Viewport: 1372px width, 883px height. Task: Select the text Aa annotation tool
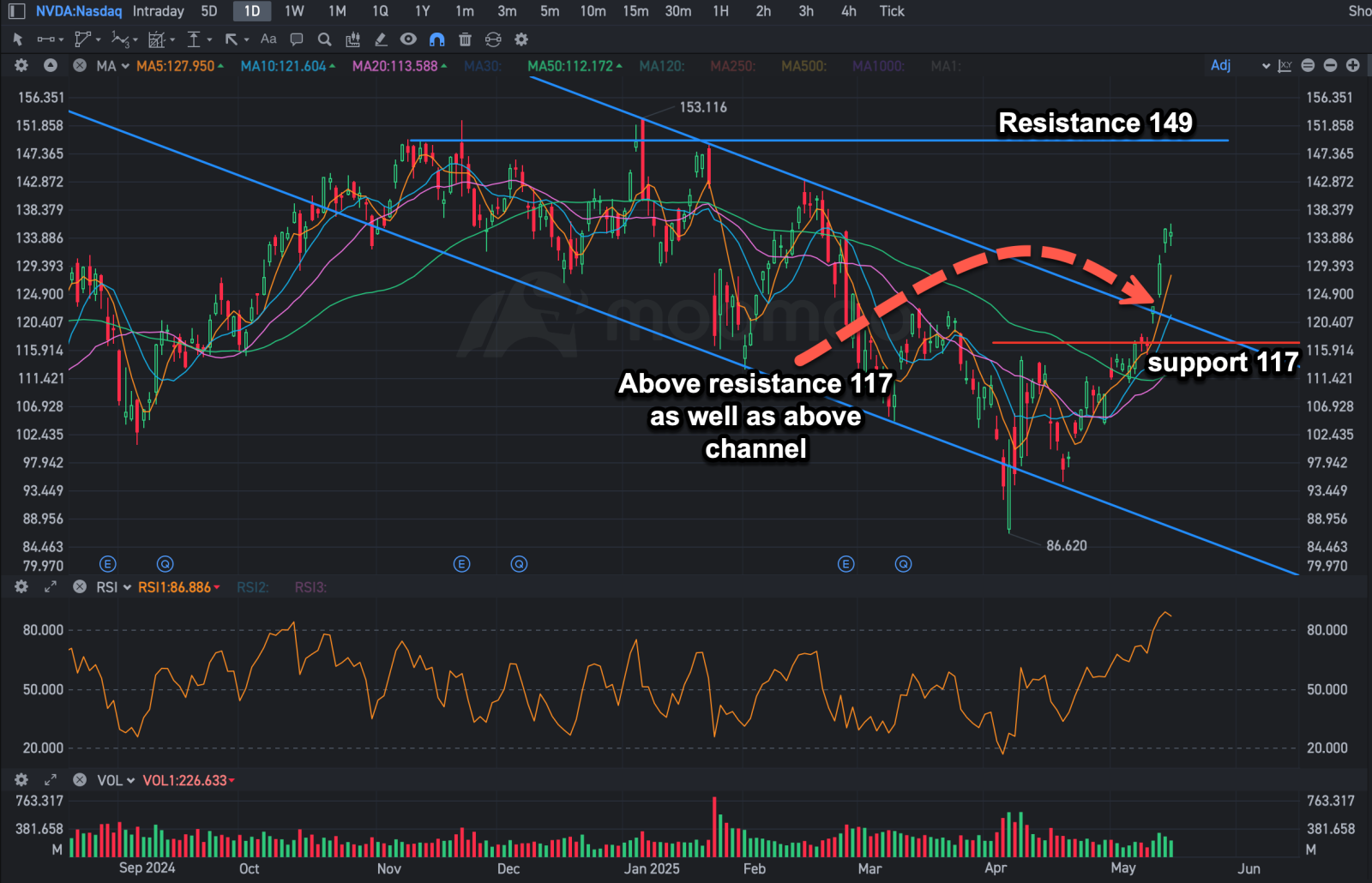pos(268,39)
